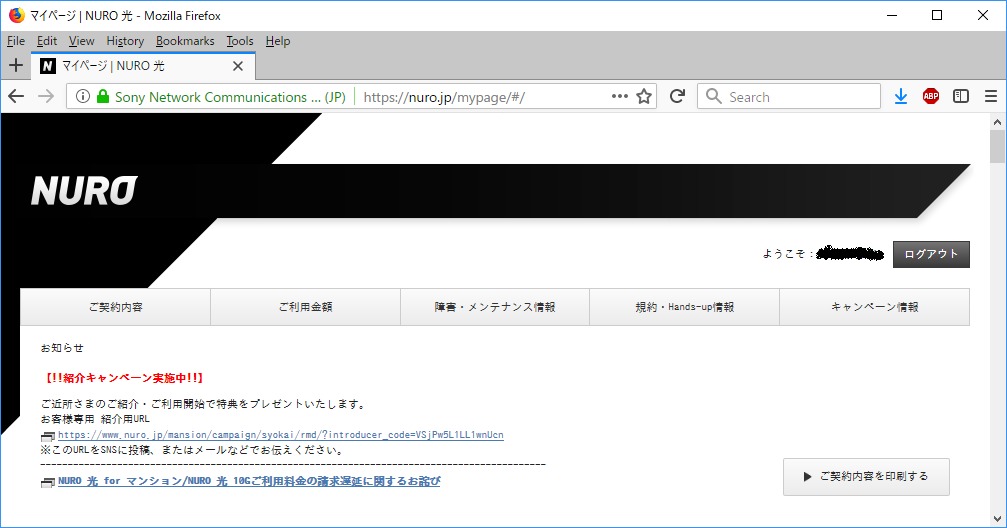The width and height of the screenshot is (1007, 528).
Task: Open the Bookmarks menu
Action: click(x=185, y=41)
